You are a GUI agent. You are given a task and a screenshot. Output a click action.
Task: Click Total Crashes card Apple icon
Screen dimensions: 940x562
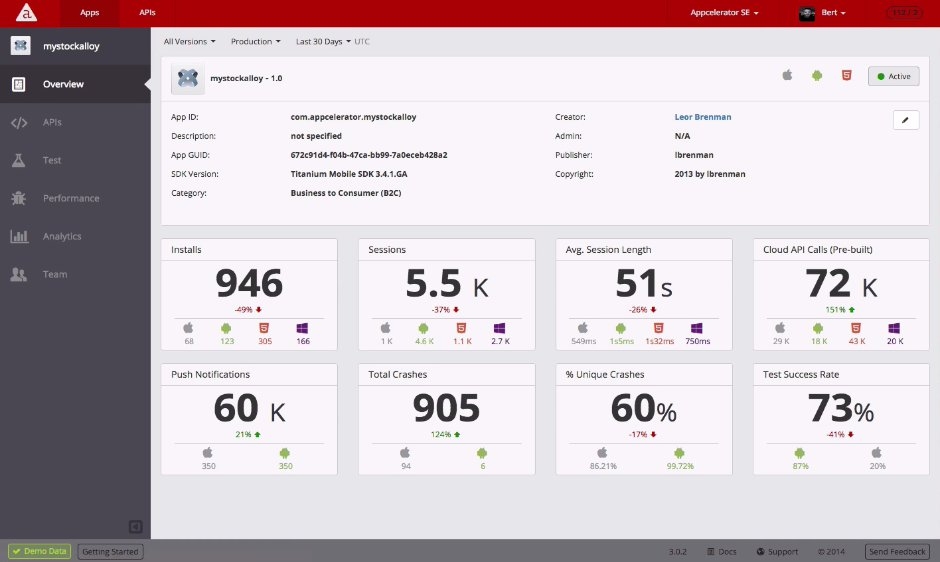pyautogui.click(x=405, y=453)
